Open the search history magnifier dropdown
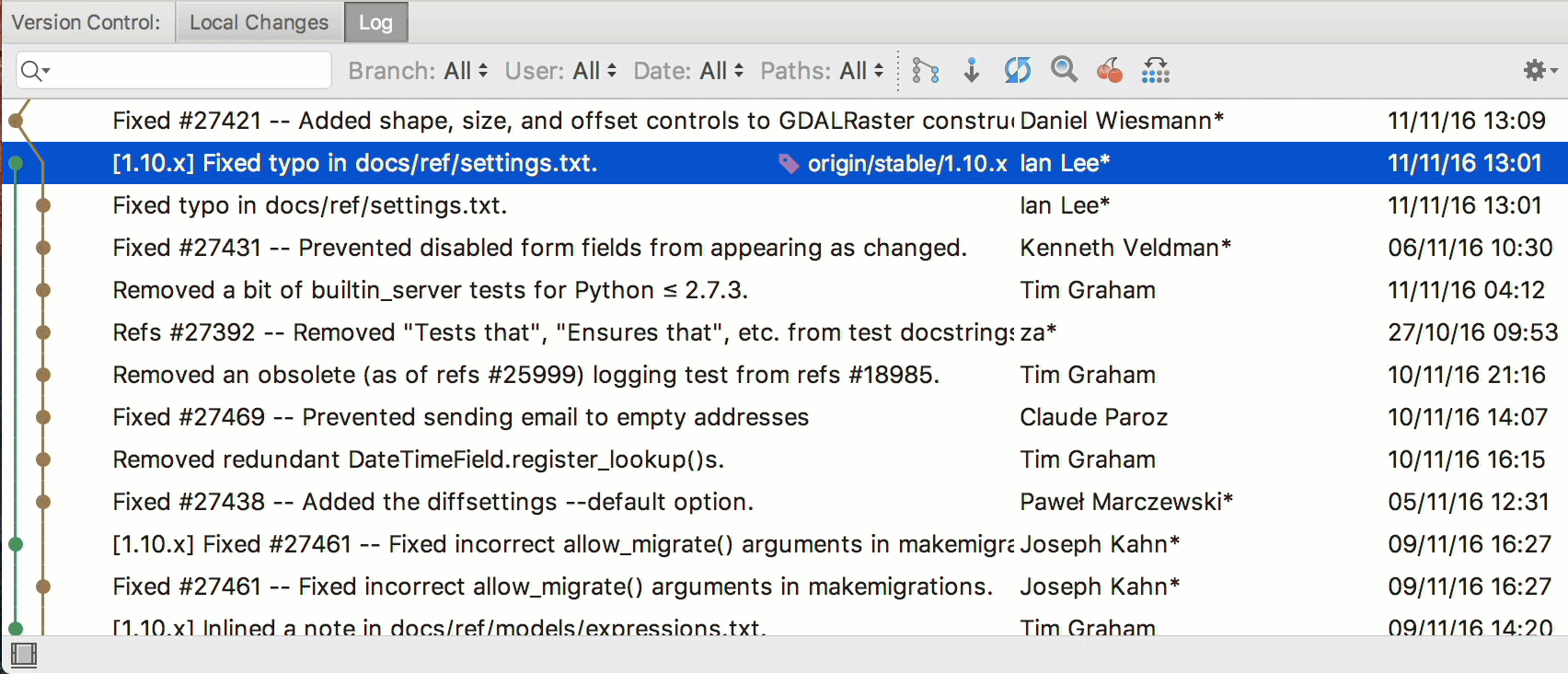The width and height of the screenshot is (1568, 674). point(35,71)
